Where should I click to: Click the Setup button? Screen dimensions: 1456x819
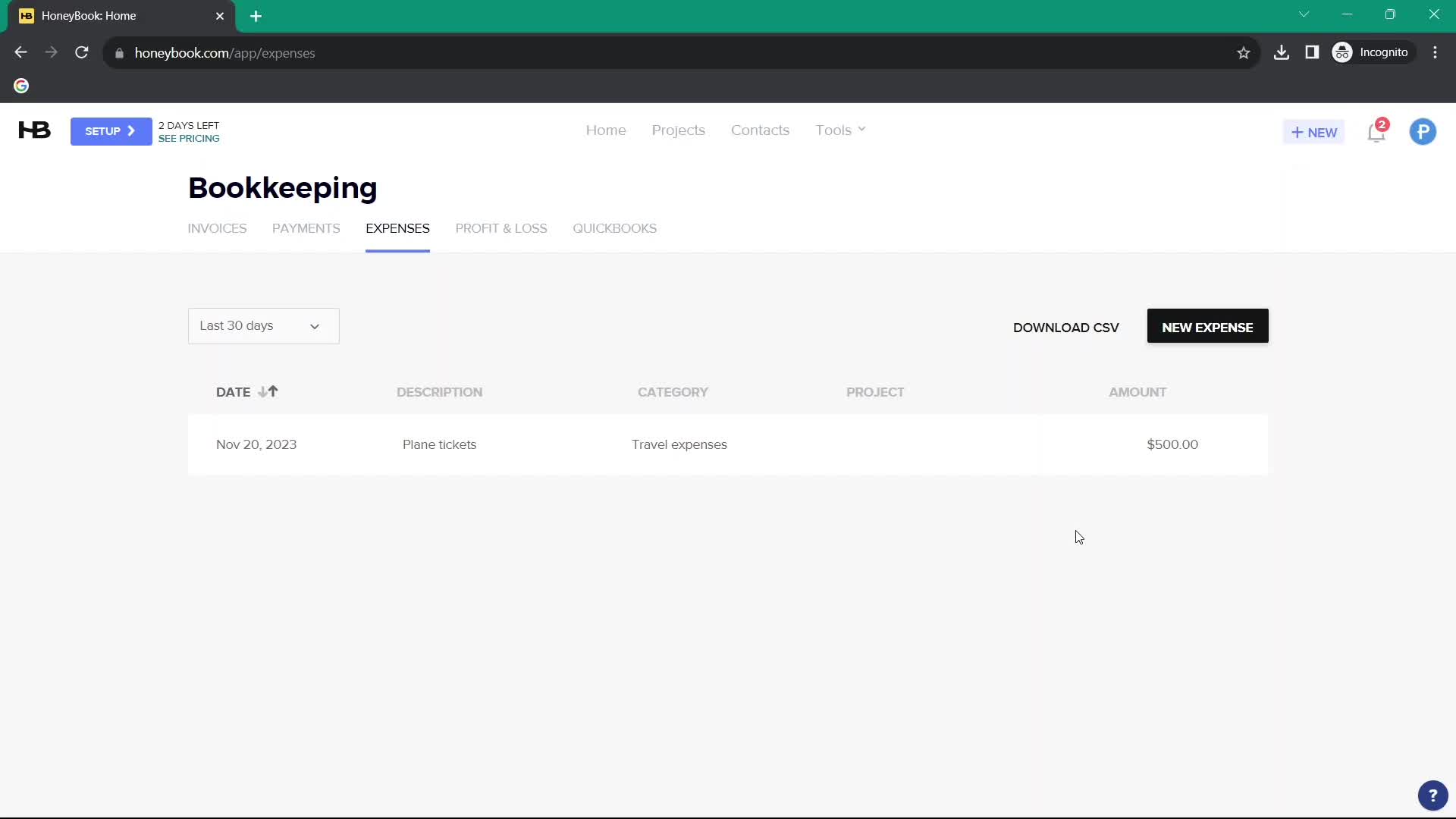(x=111, y=131)
